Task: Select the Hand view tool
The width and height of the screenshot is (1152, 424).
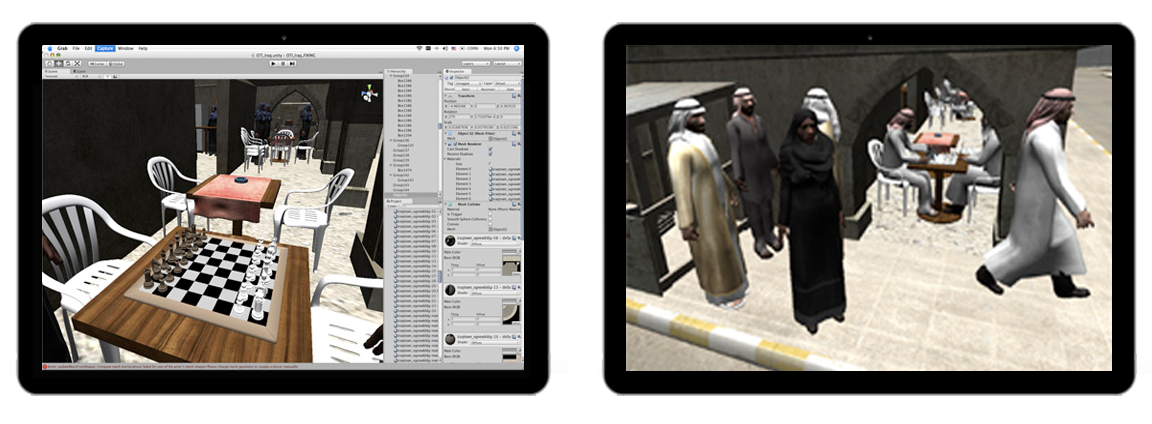Action: point(47,63)
